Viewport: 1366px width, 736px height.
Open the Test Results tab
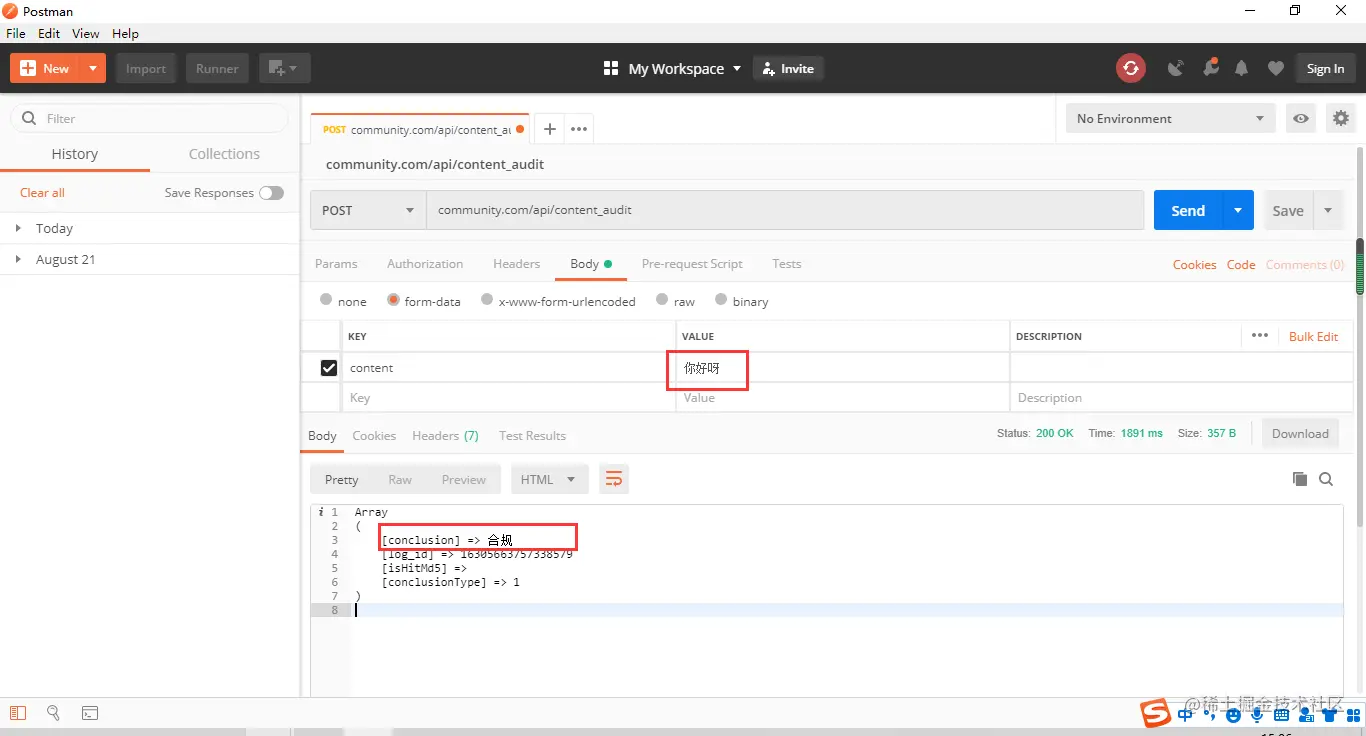pos(532,436)
